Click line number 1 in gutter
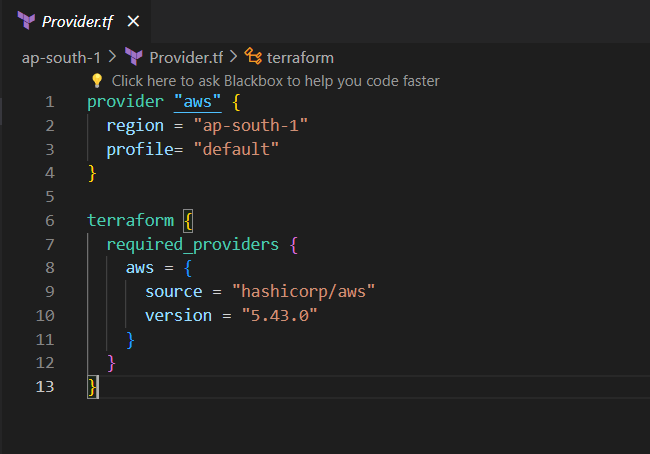650x454 pixels. (x=50, y=102)
